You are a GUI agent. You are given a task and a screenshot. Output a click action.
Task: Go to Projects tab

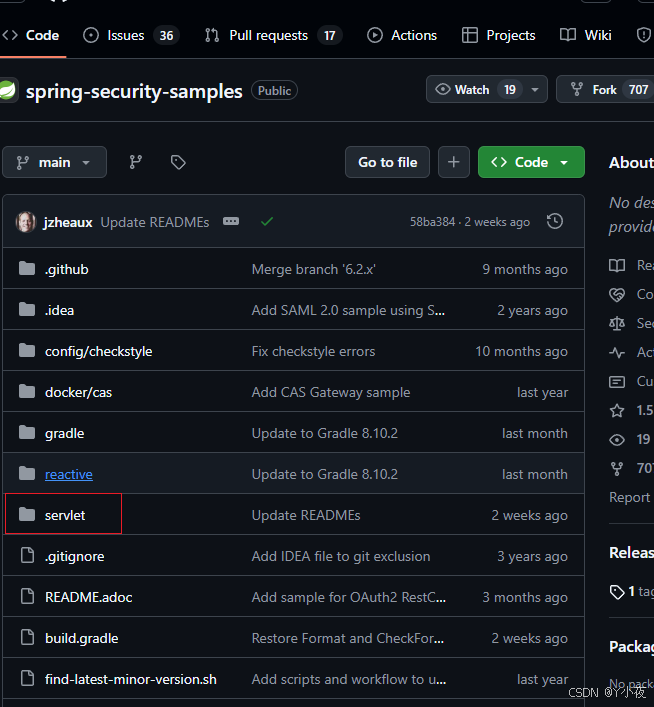pyautogui.click(x=498, y=35)
